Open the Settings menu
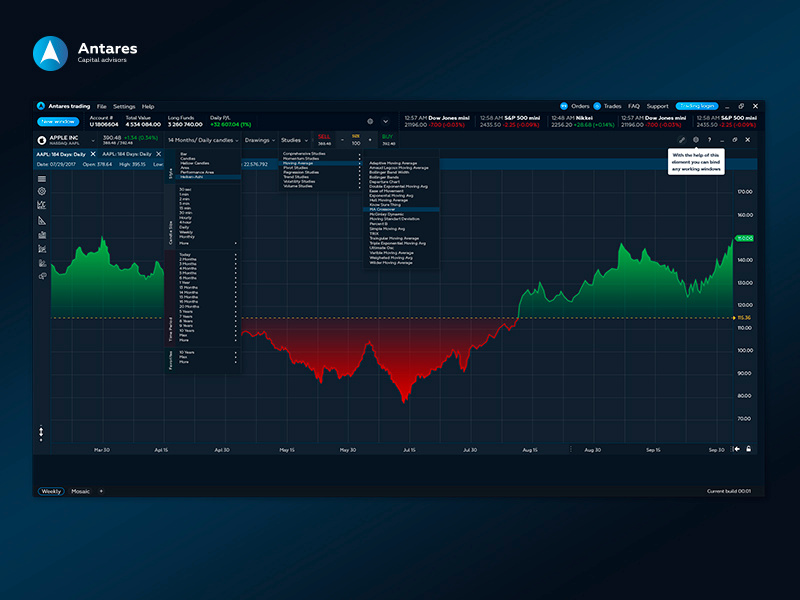This screenshot has width=800, height=600. pyautogui.click(x=124, y=107)
